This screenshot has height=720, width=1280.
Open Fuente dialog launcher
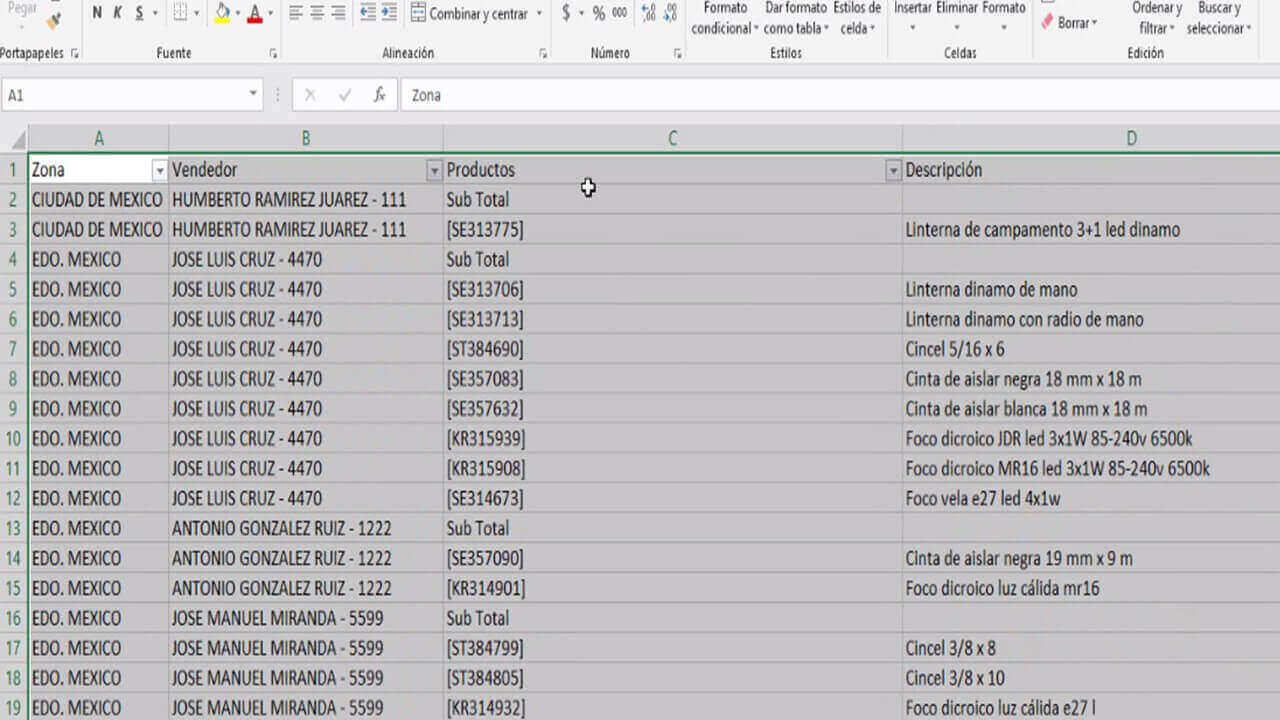(x=273, y=53)
